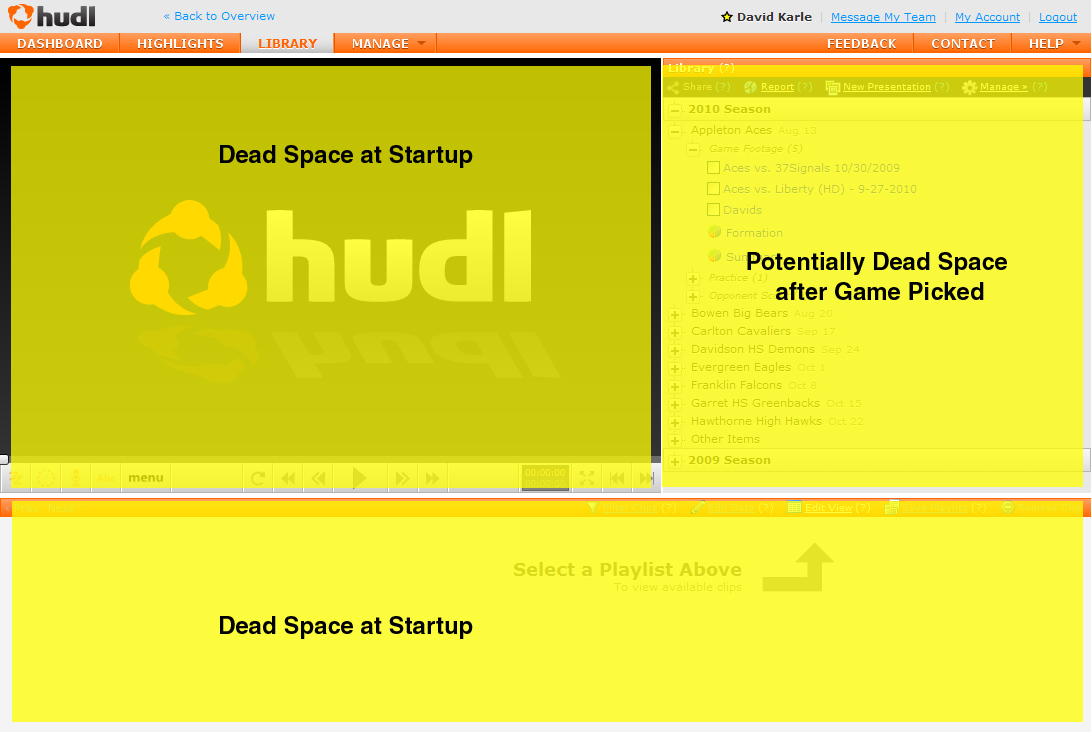Expand the Practice (1) folder
Image resolution: width=1091 pixels, height=732 pixels.
pos(693,278)
